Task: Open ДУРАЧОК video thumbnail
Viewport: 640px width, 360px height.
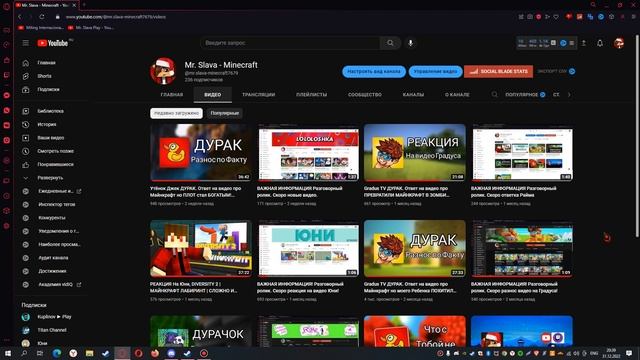Action: pos(201,331)
